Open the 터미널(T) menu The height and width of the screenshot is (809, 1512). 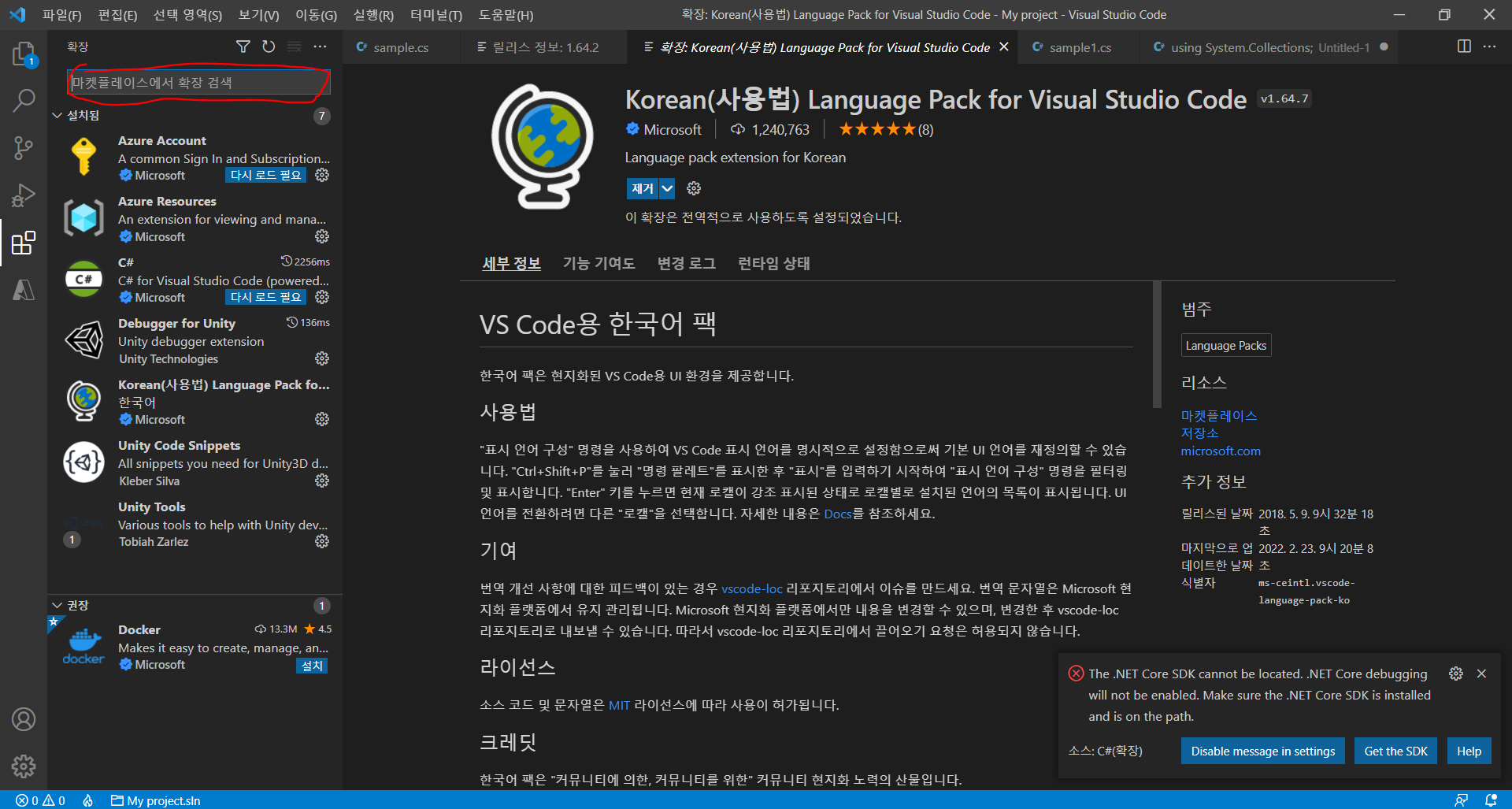click(x=436, y=15)
